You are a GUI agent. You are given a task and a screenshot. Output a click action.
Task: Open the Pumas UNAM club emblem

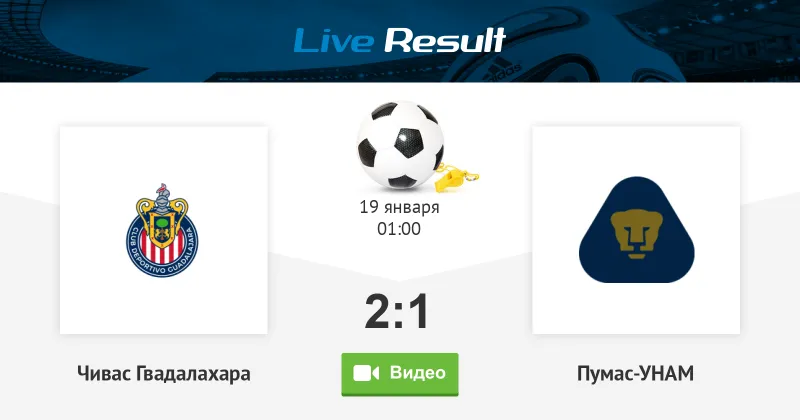point(636,230)
